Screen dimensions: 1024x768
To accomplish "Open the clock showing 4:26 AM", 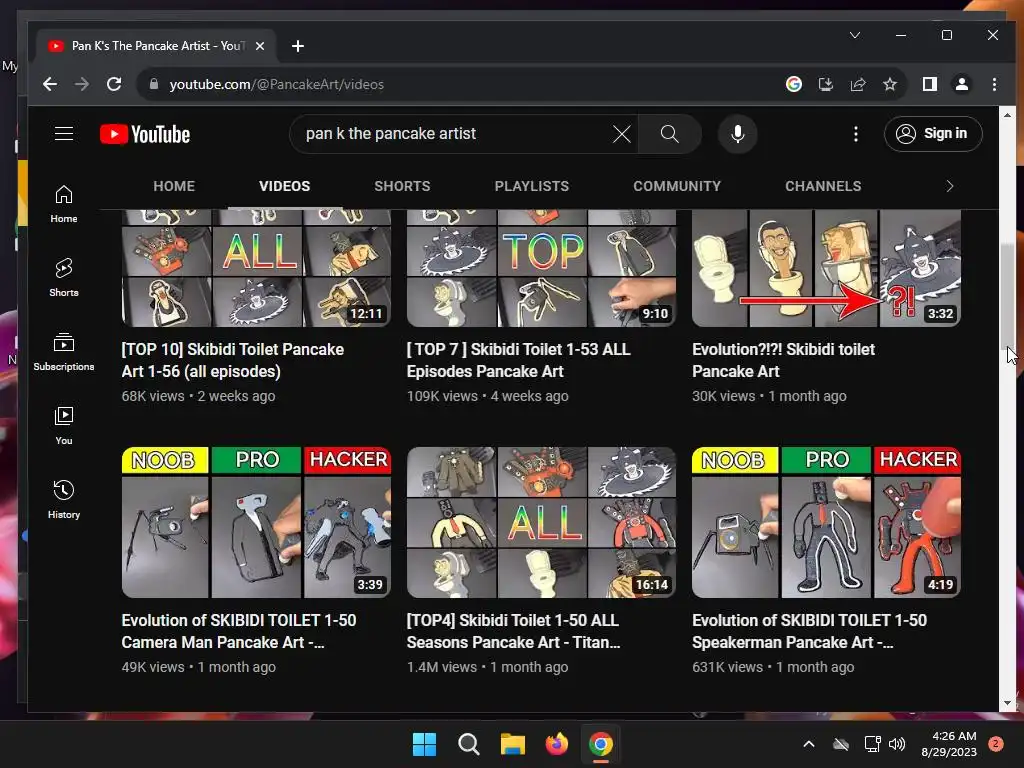I will point(949,744).
